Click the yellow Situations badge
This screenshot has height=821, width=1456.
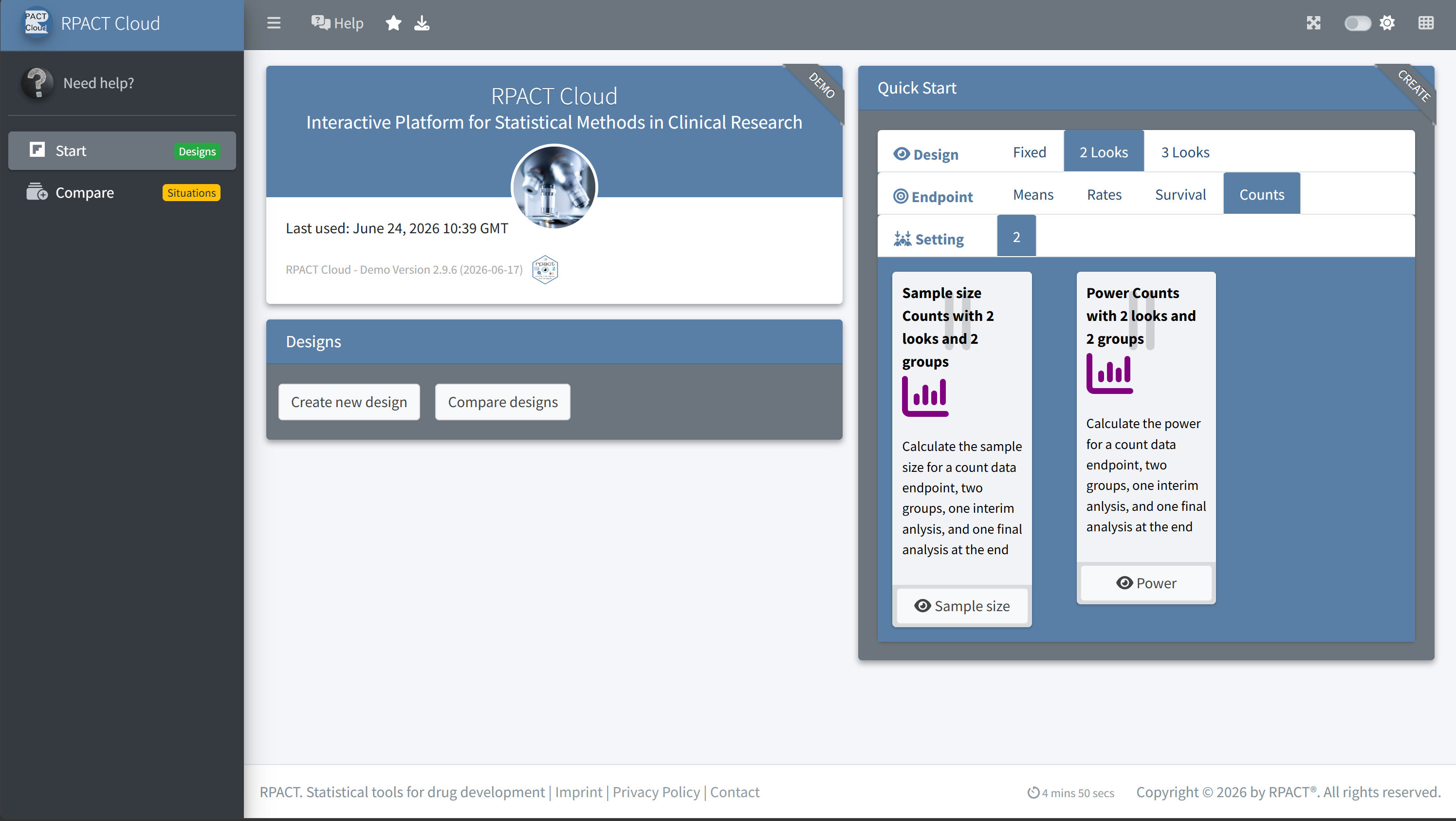[x=192, y=193]
